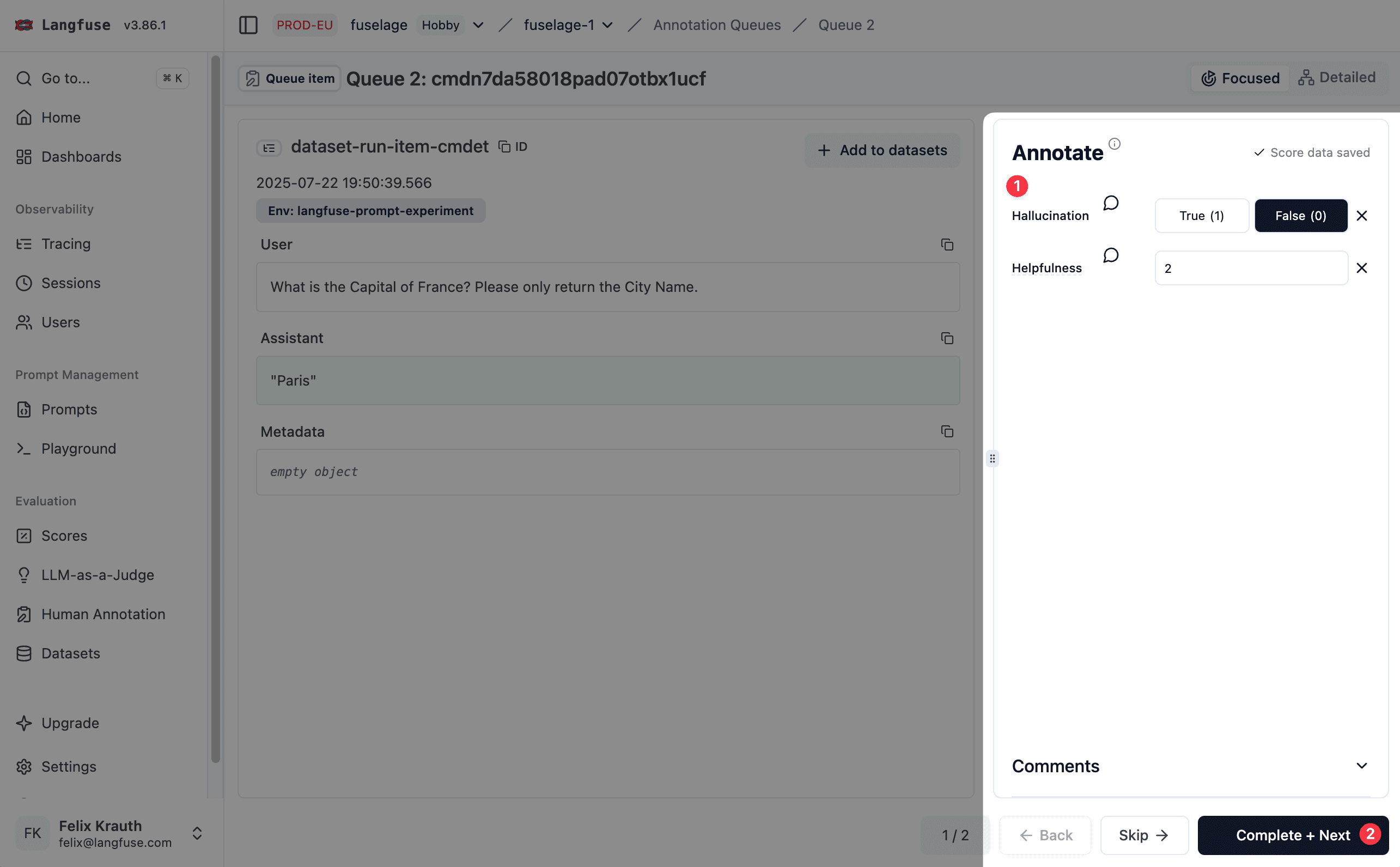This screenshot has width=1400, height=867.
Task: Open the Go to search
Action: point(65,78)
